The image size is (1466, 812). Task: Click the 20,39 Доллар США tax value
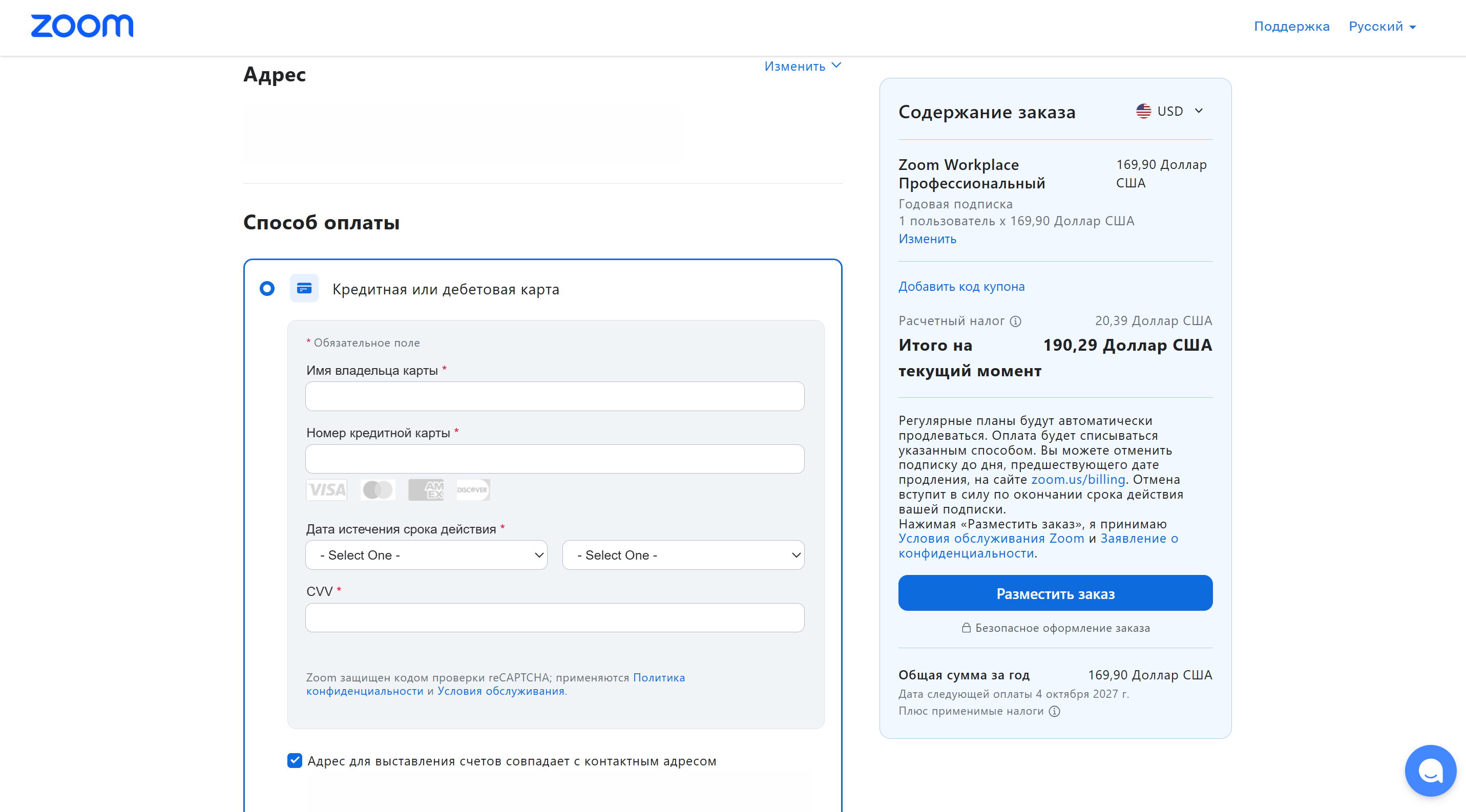point(1154,320)
